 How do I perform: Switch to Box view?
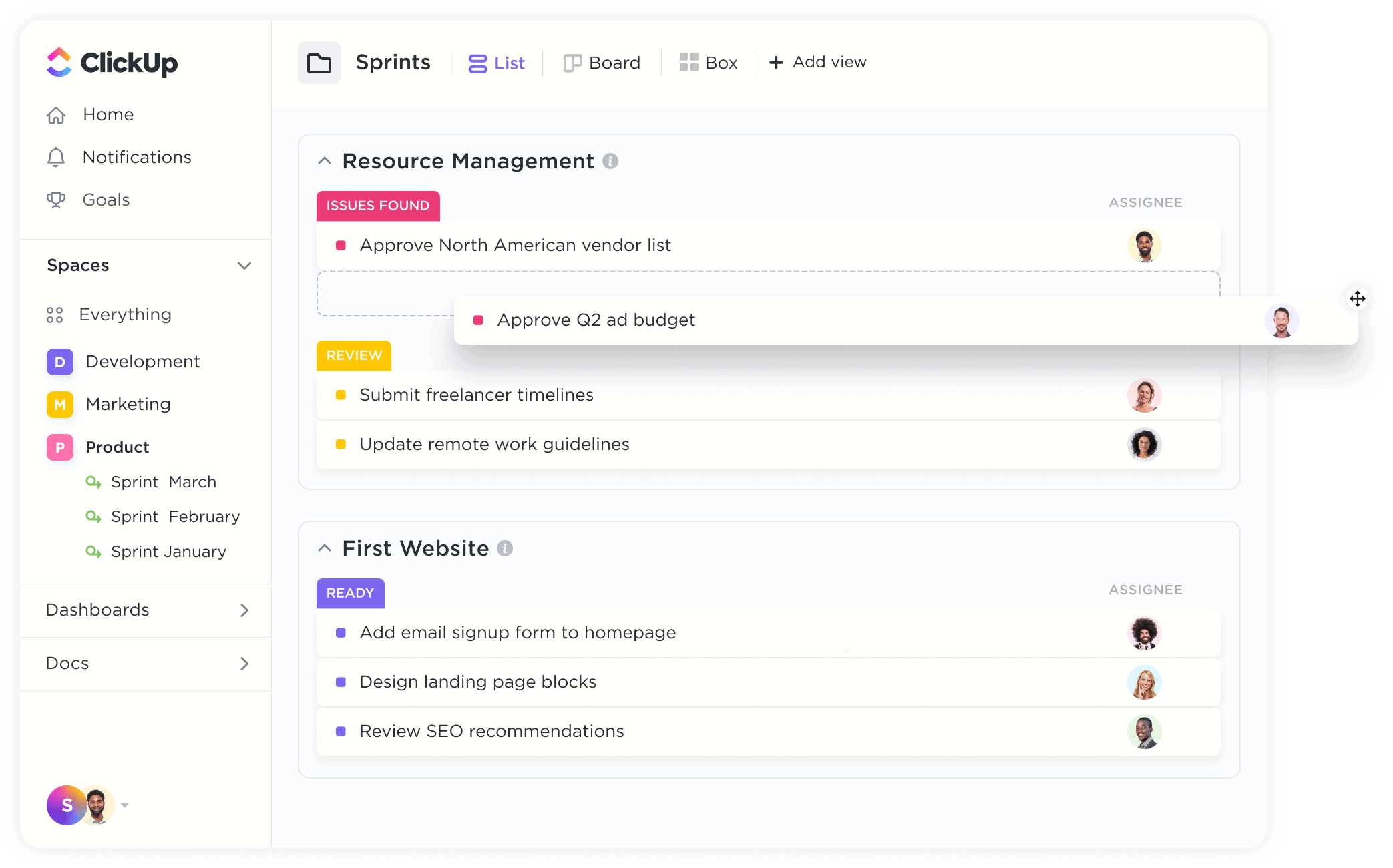click(707, 62)
